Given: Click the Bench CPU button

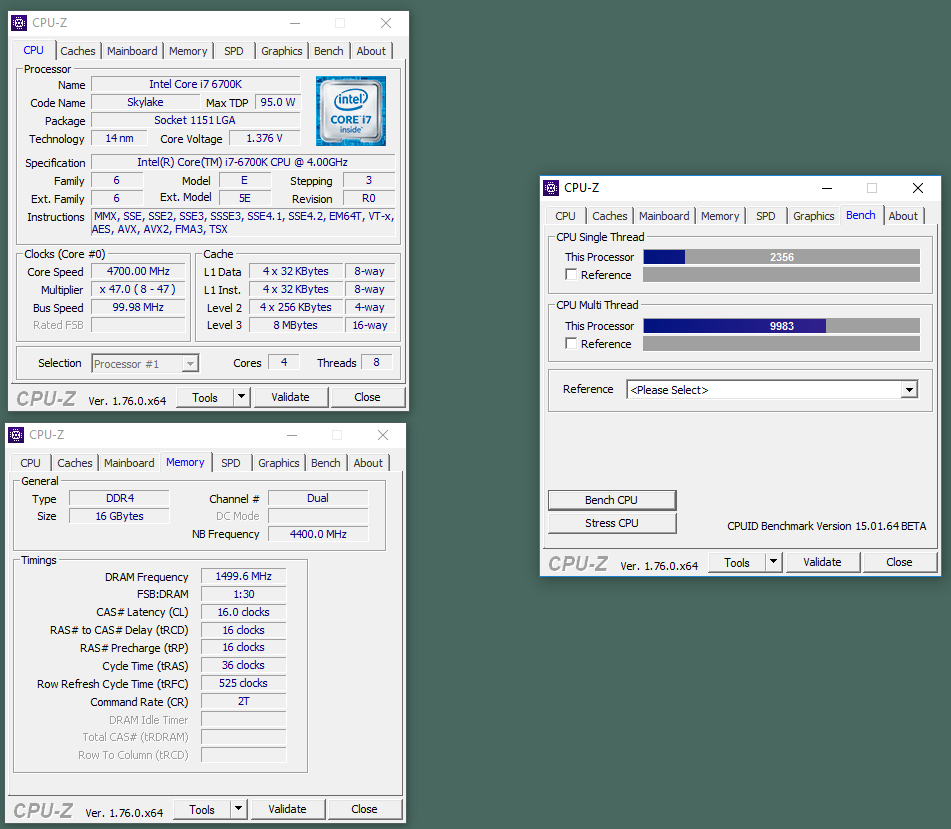Looking at the screenshot, I should point(611,500).
